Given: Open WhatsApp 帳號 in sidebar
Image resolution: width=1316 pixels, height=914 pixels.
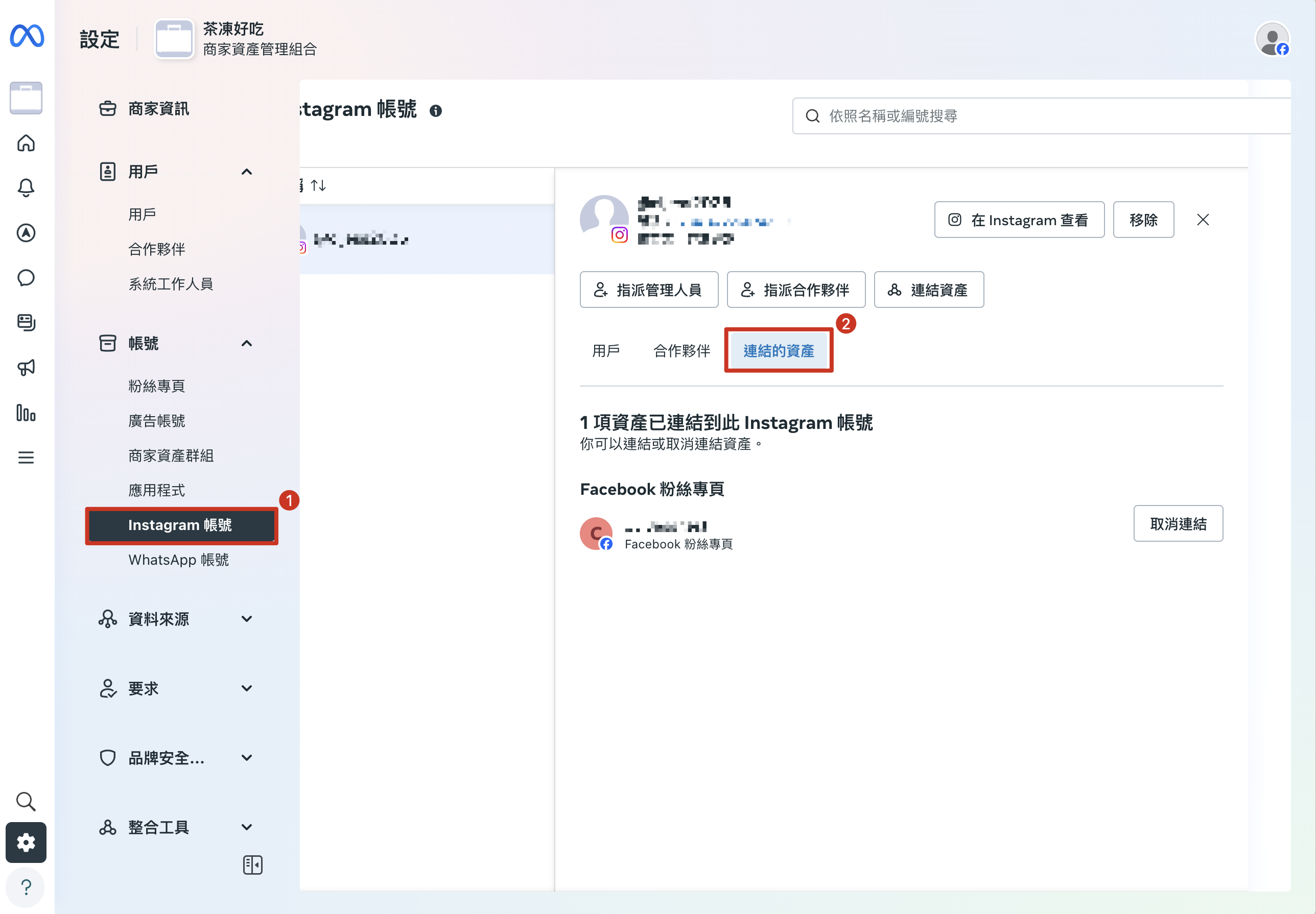Looking at the screenshot, I should click(178, 560).
